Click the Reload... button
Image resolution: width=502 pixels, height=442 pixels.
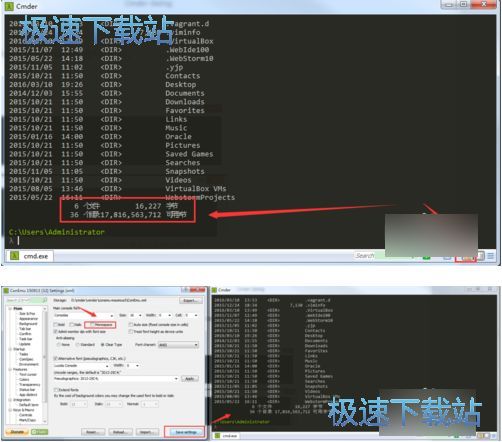coord(120,432)
